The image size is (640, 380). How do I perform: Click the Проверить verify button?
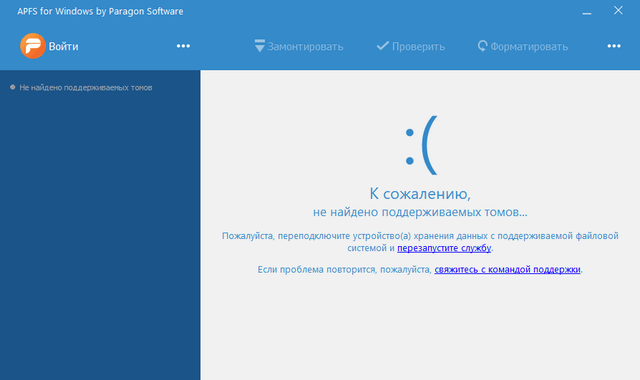pyautogui.click(x=411, y=46)
